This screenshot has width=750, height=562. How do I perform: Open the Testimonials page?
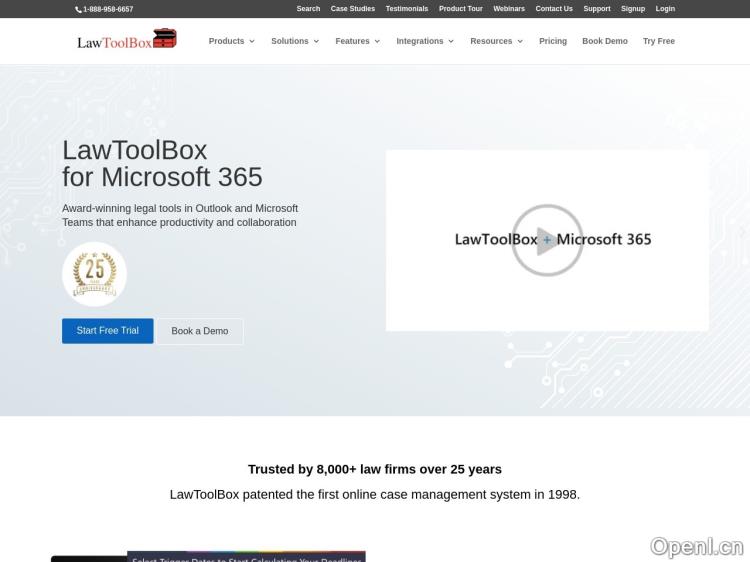(407, 9)
